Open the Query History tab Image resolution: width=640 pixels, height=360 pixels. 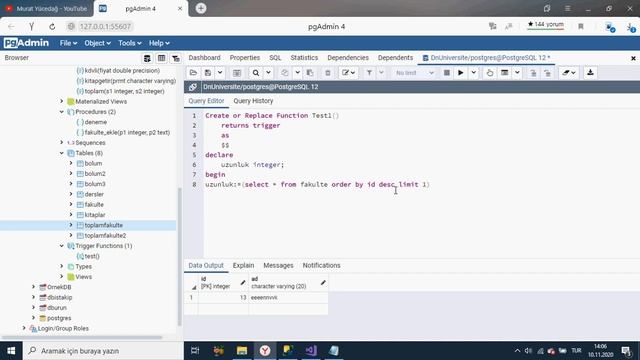coord(253,101)
